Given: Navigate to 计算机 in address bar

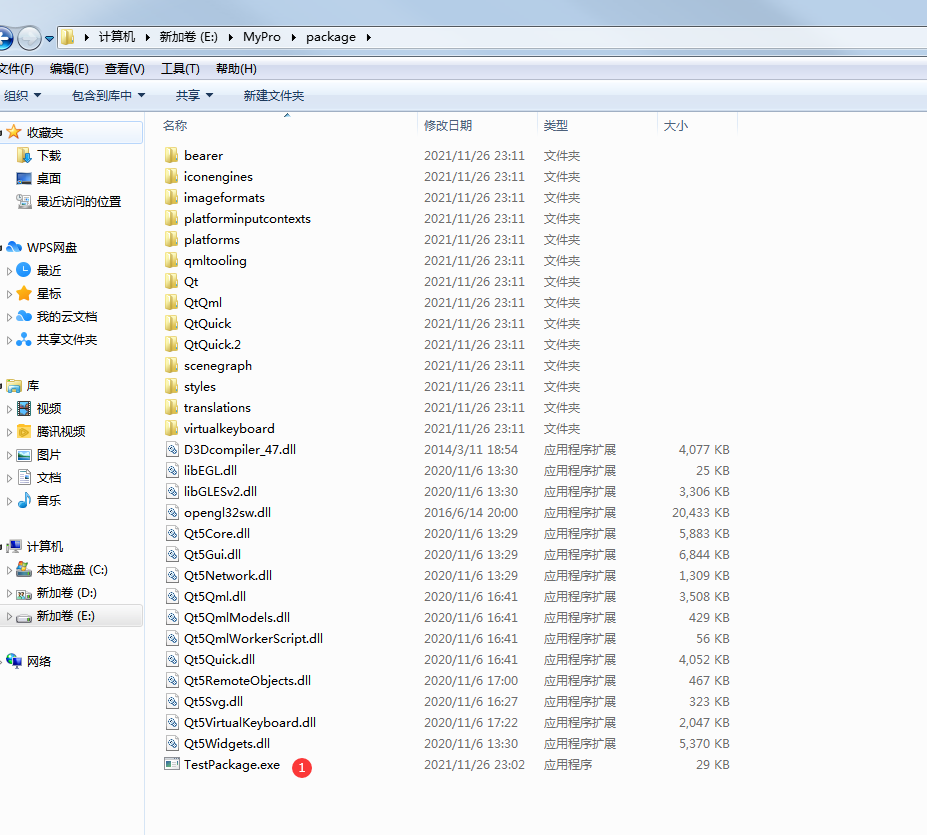Looking at the screenshot, I should 116,37.
